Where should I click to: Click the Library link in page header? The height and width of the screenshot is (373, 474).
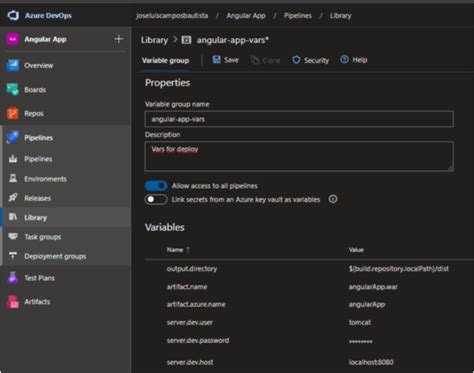coord(154,40)
